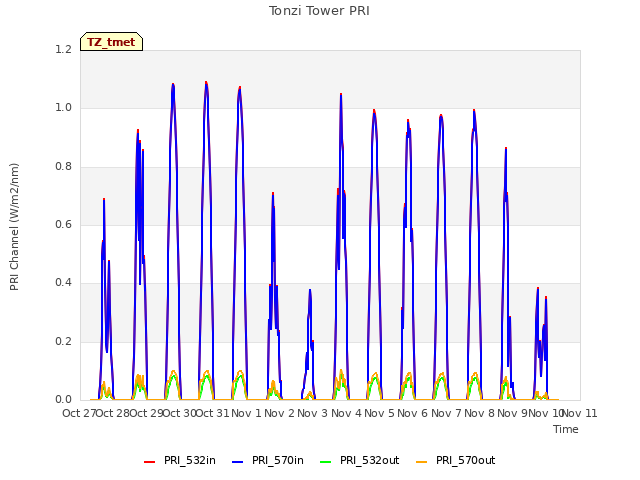The image size is (640, 480).
Task: Click the red PRI_532in legend swatch
Action: point(150,462)
